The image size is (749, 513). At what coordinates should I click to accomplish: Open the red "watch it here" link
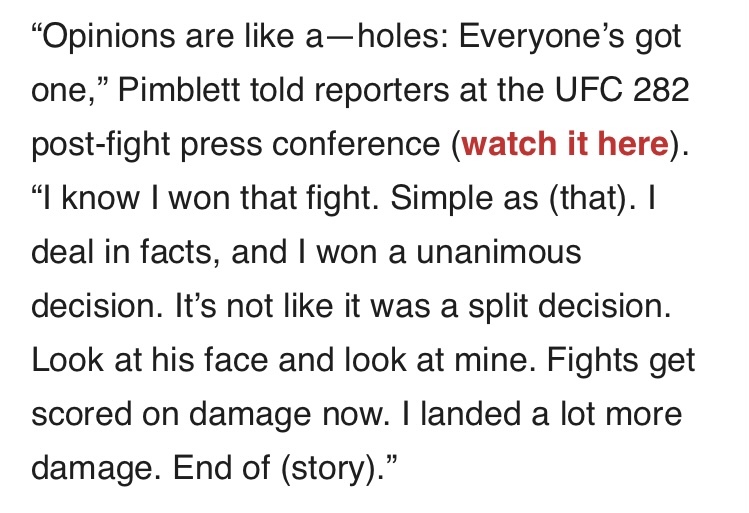tap(566, 143)
